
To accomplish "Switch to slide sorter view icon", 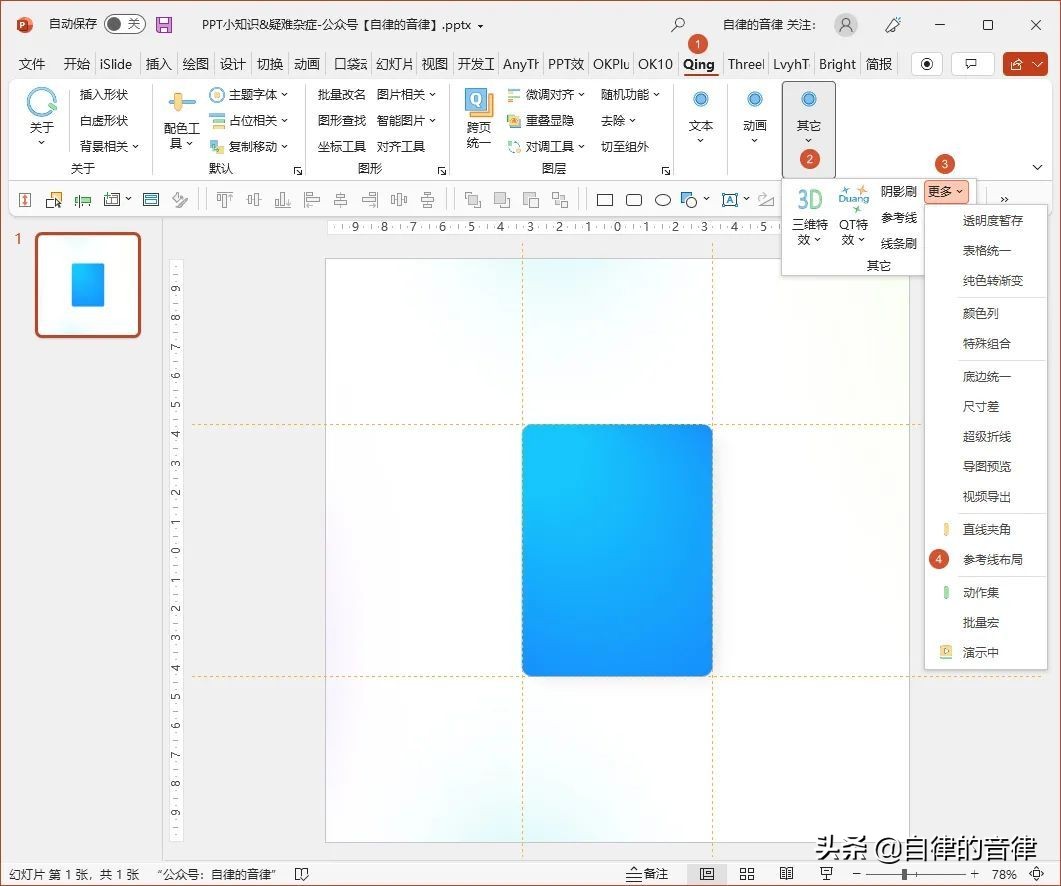I will tap(747, 874).
